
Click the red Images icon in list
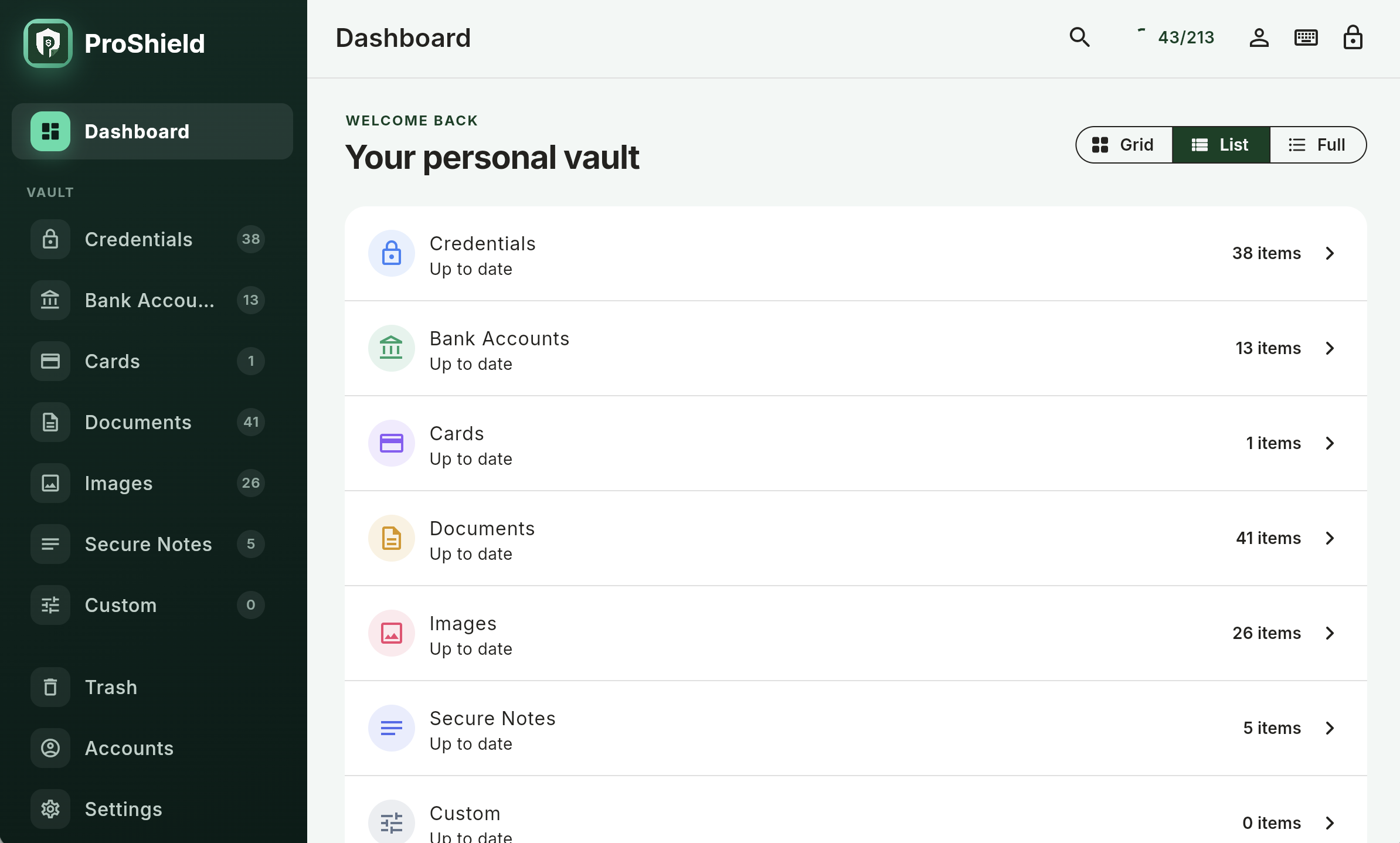point(392,633)
